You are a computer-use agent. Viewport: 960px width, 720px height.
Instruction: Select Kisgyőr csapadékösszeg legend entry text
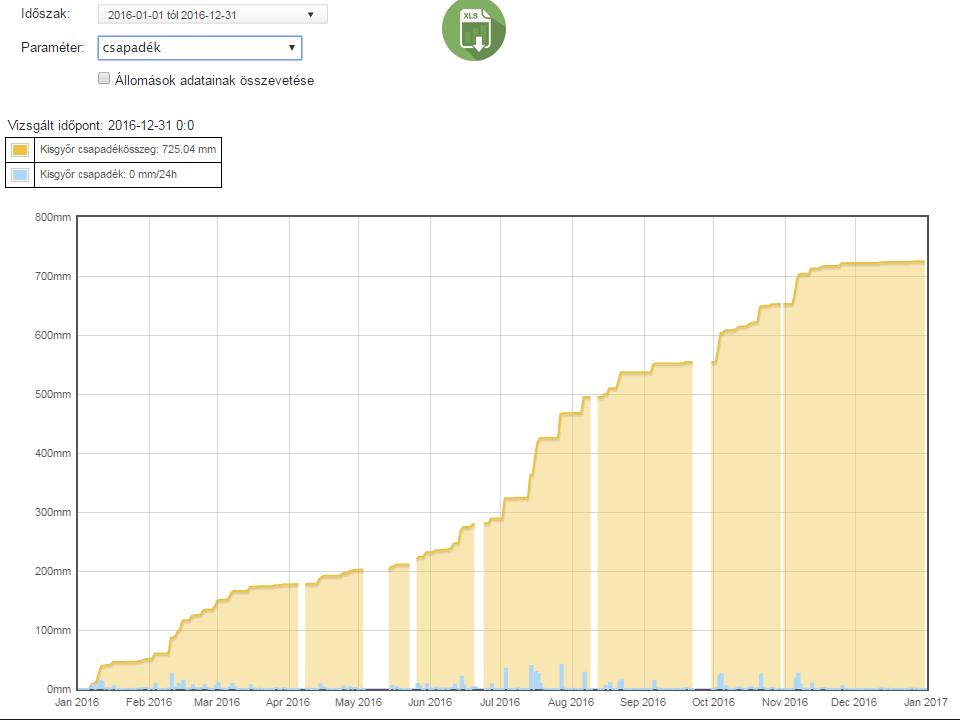tap(128, 149)
